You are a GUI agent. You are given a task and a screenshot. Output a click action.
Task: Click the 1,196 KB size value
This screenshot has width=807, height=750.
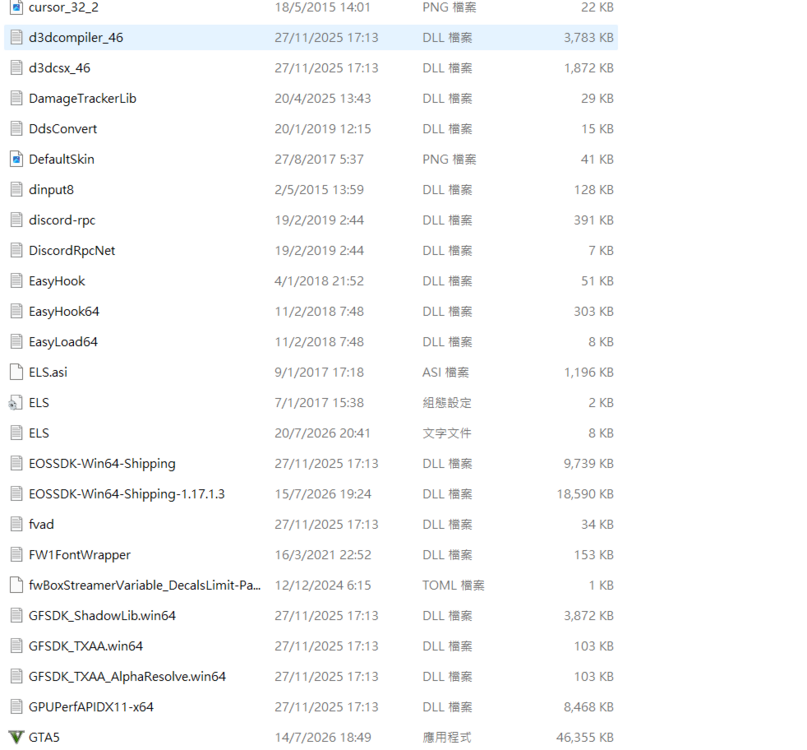coord(589,372)
